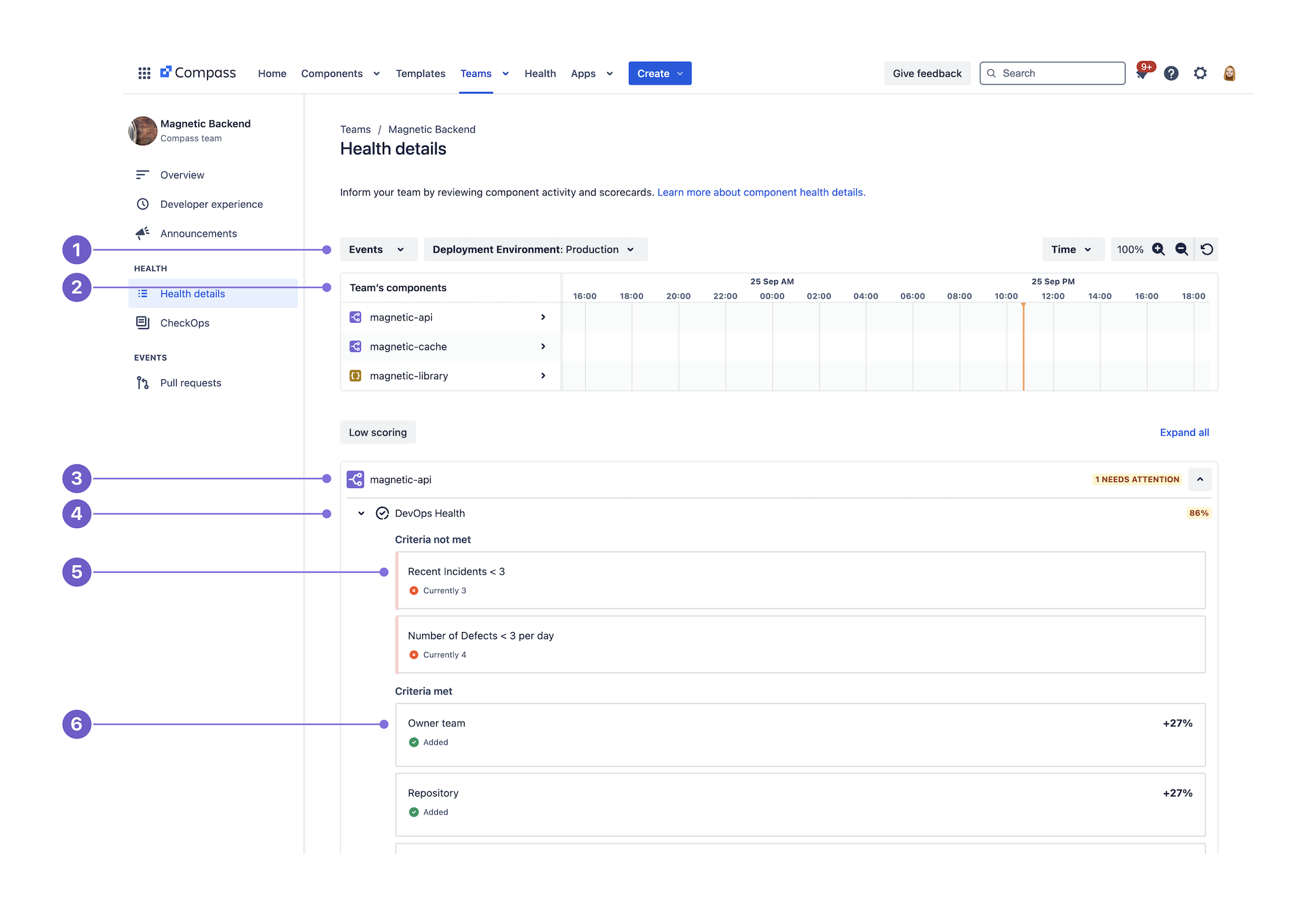Click the magnetic-api component icon
Screen dimensions: 1316x909
coord(355,479)
